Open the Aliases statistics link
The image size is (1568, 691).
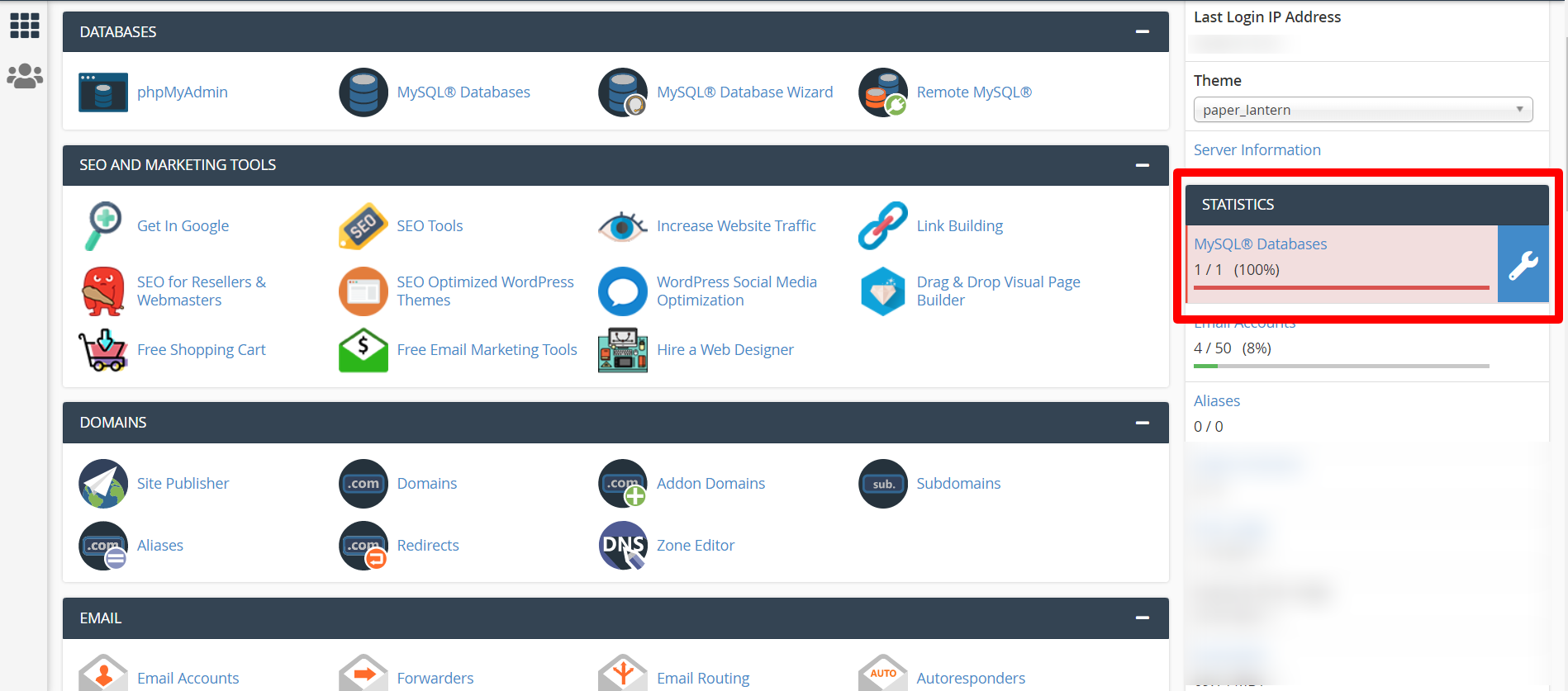pyautogui.click(x=1216, y=401)
